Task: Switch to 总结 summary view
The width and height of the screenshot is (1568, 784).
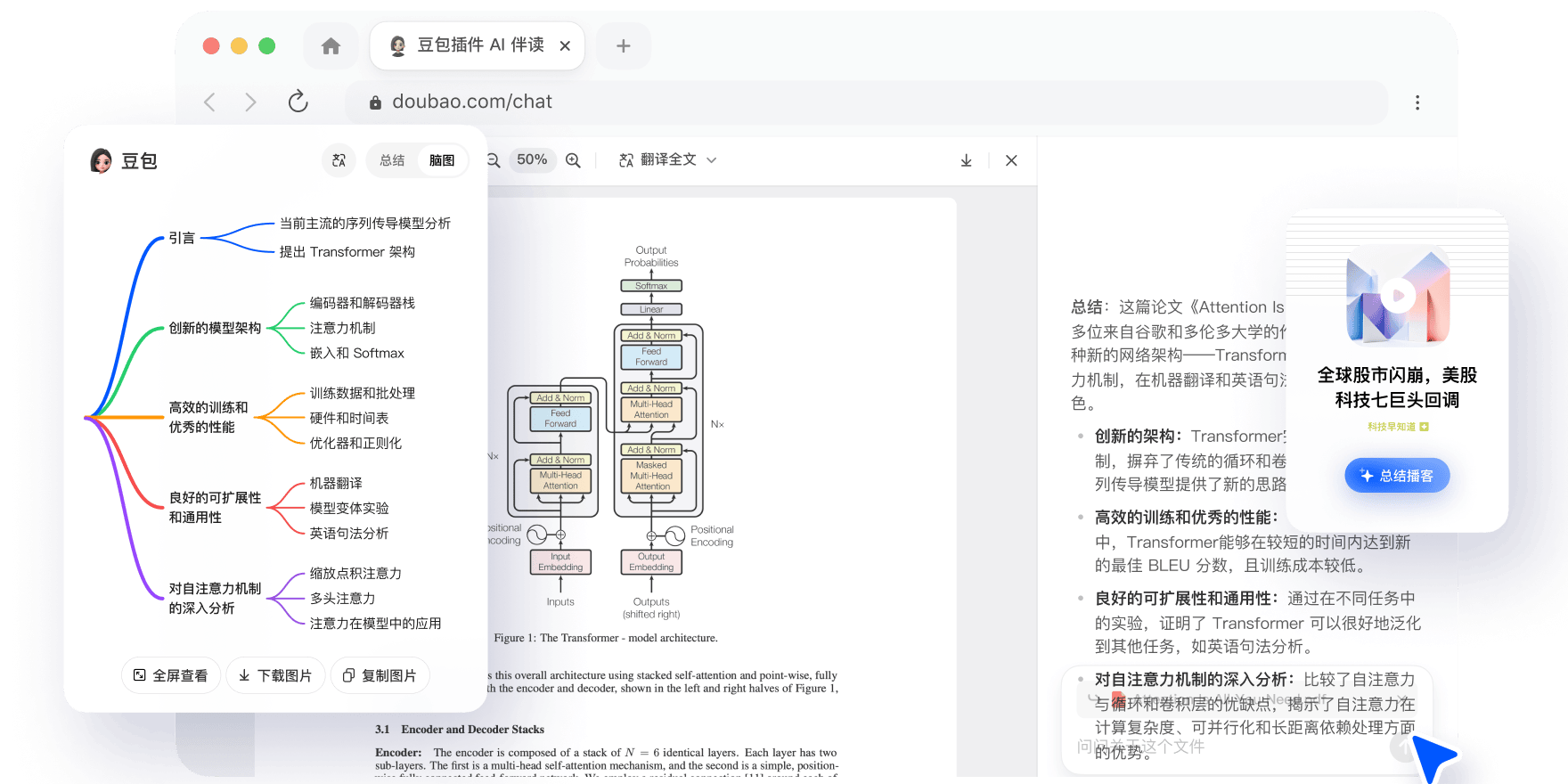Action: 392,160
